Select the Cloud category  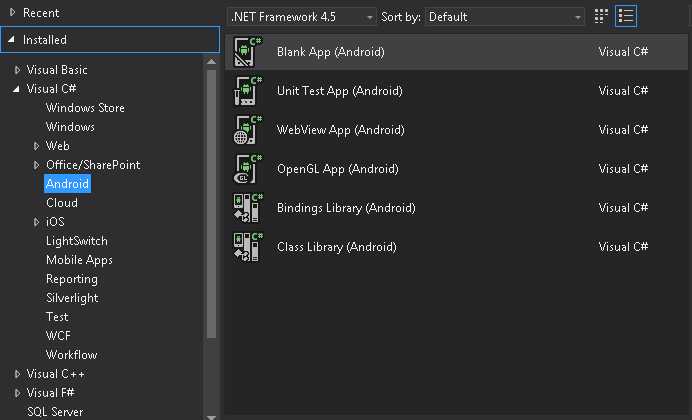click(62, 202)
